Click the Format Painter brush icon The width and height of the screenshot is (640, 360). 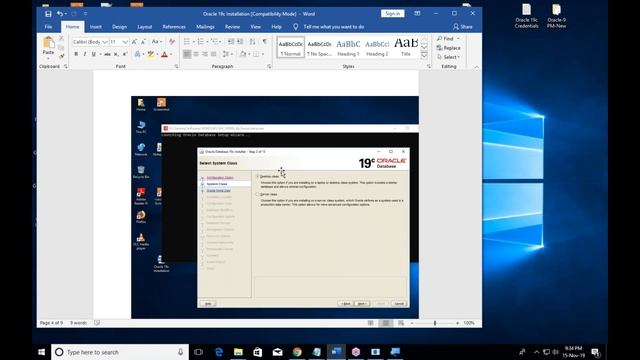click(x=61, y=56)
